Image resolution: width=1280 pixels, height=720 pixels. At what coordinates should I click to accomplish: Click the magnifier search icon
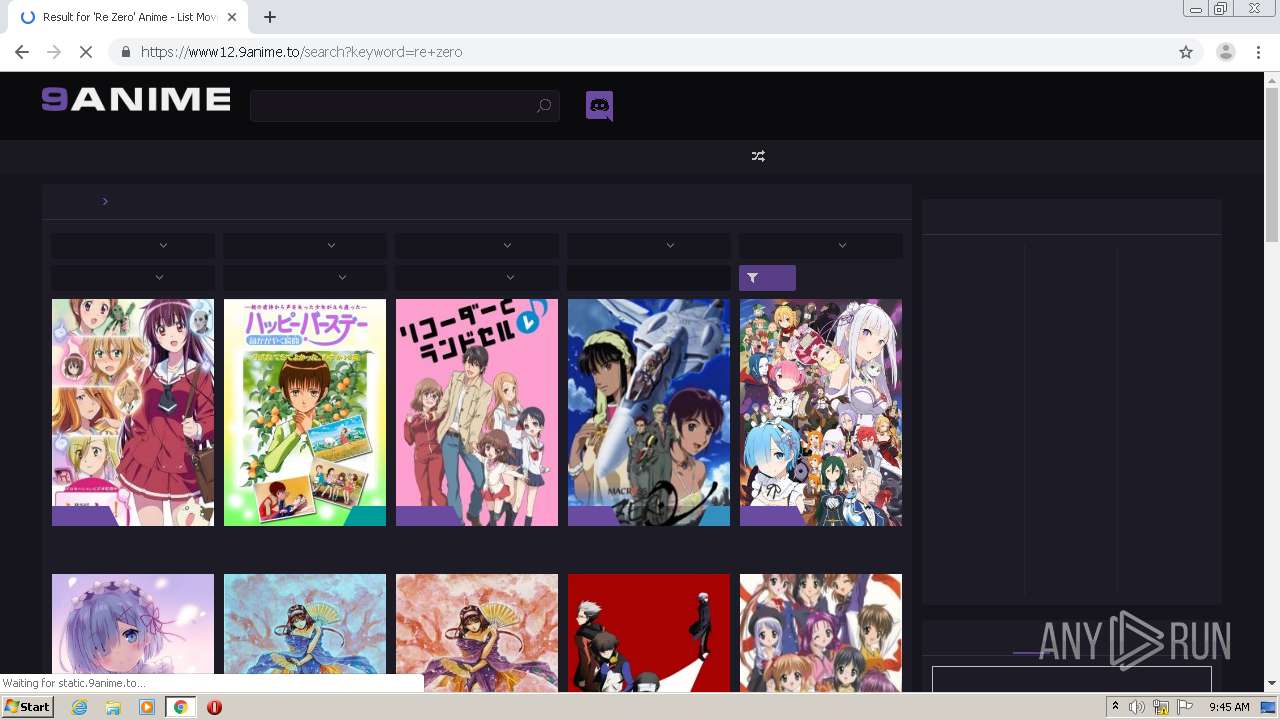point(543,106)
